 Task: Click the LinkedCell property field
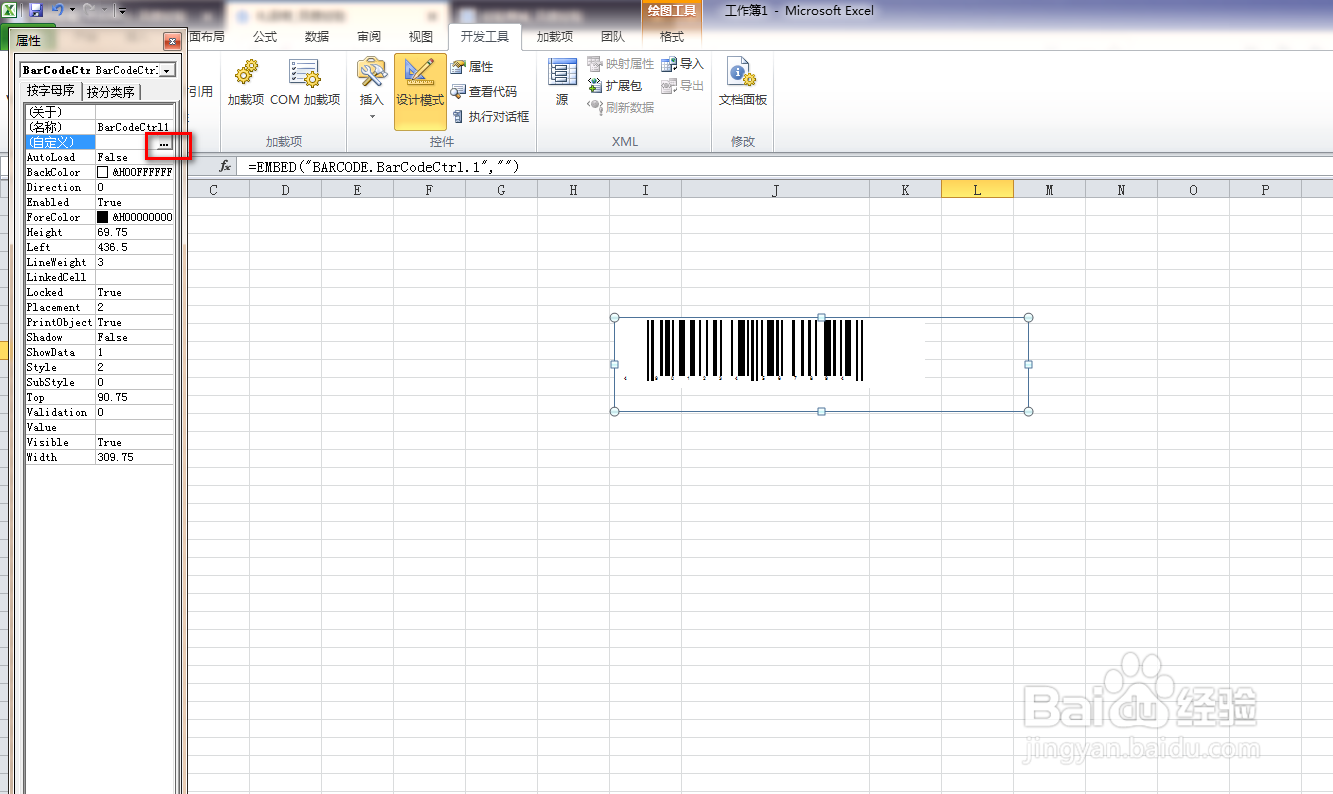click(x=134, y=277)
